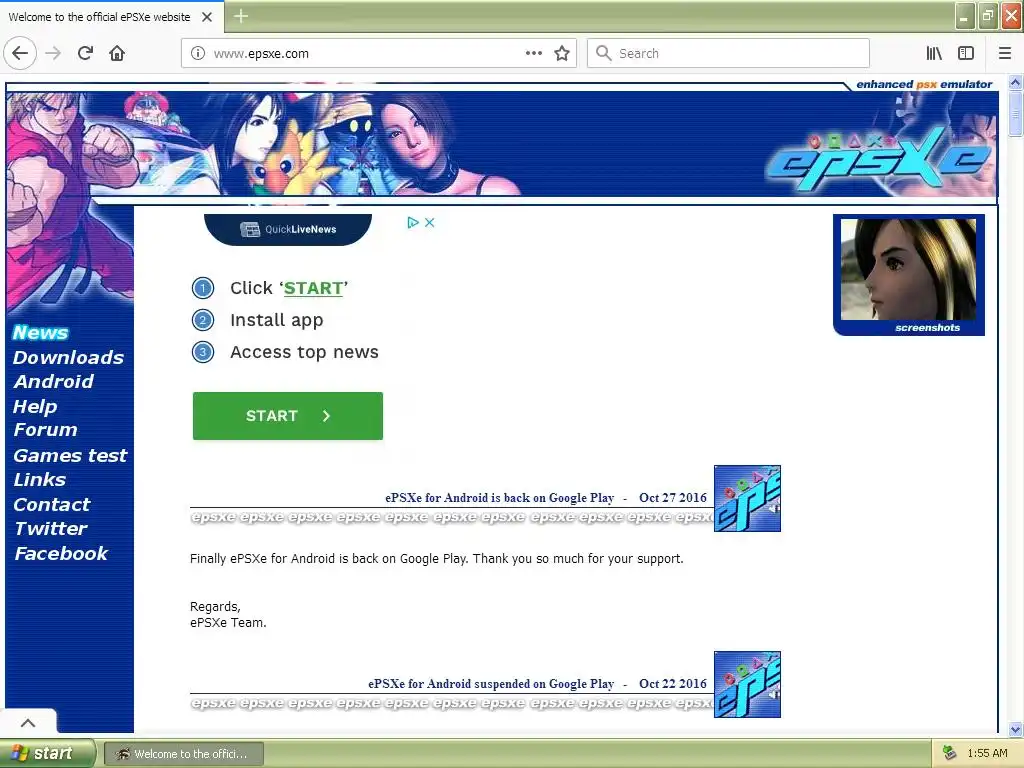The width and height of the screenshot is (1024, 768).
Task: Go back with the browser back arrow
Action: pyautogui.click(x=20, y=53)
